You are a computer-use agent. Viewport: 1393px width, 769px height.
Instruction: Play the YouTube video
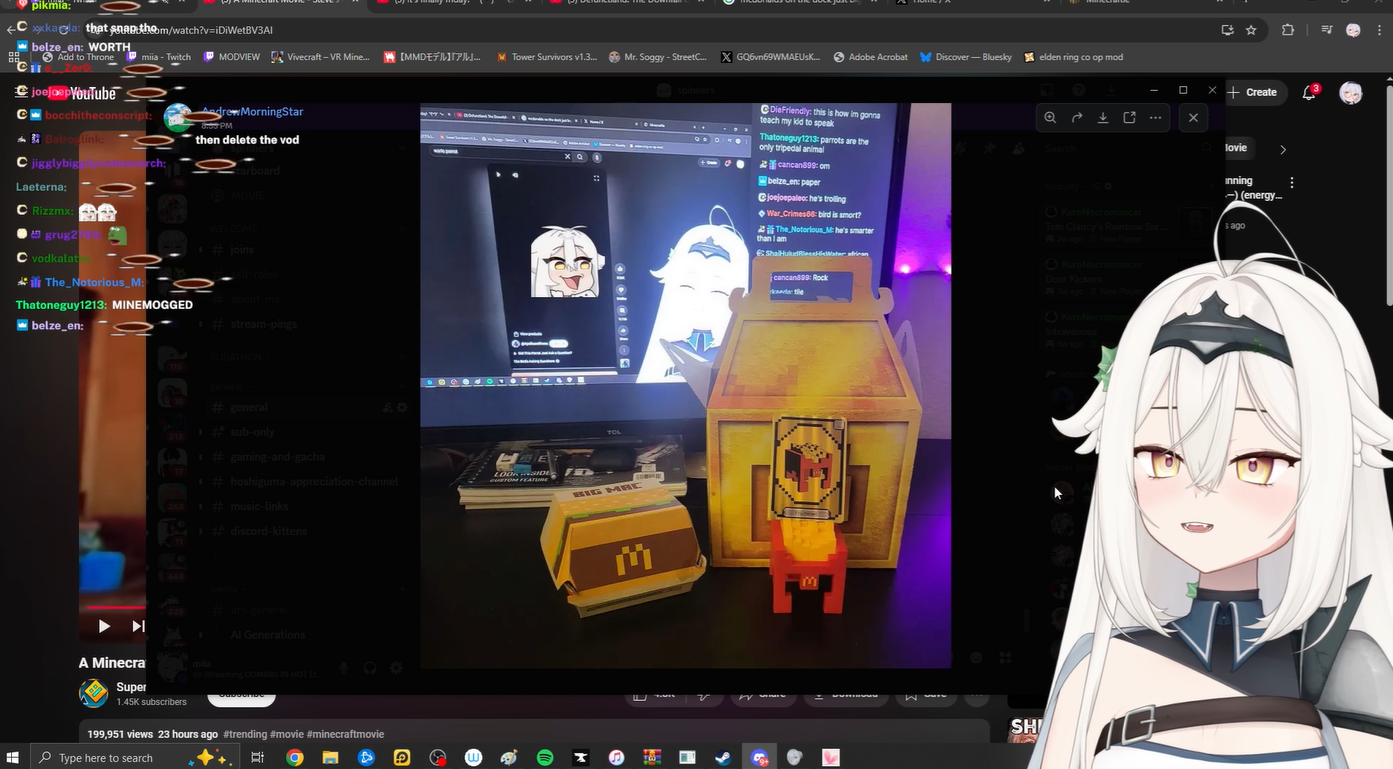104,626
